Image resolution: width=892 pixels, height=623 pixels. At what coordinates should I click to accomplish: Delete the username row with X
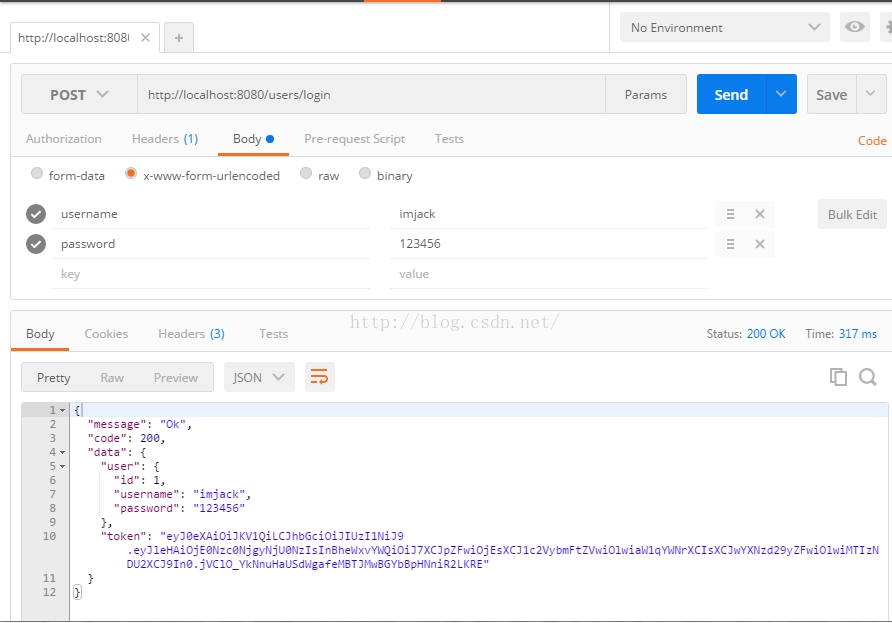click(x=759, y=214)
